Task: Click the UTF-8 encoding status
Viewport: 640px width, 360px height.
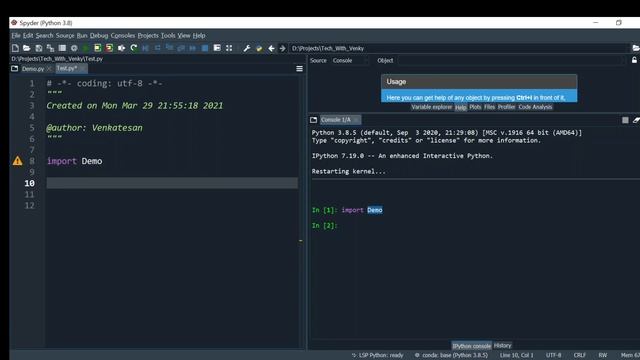Action: tap(553, 355)
